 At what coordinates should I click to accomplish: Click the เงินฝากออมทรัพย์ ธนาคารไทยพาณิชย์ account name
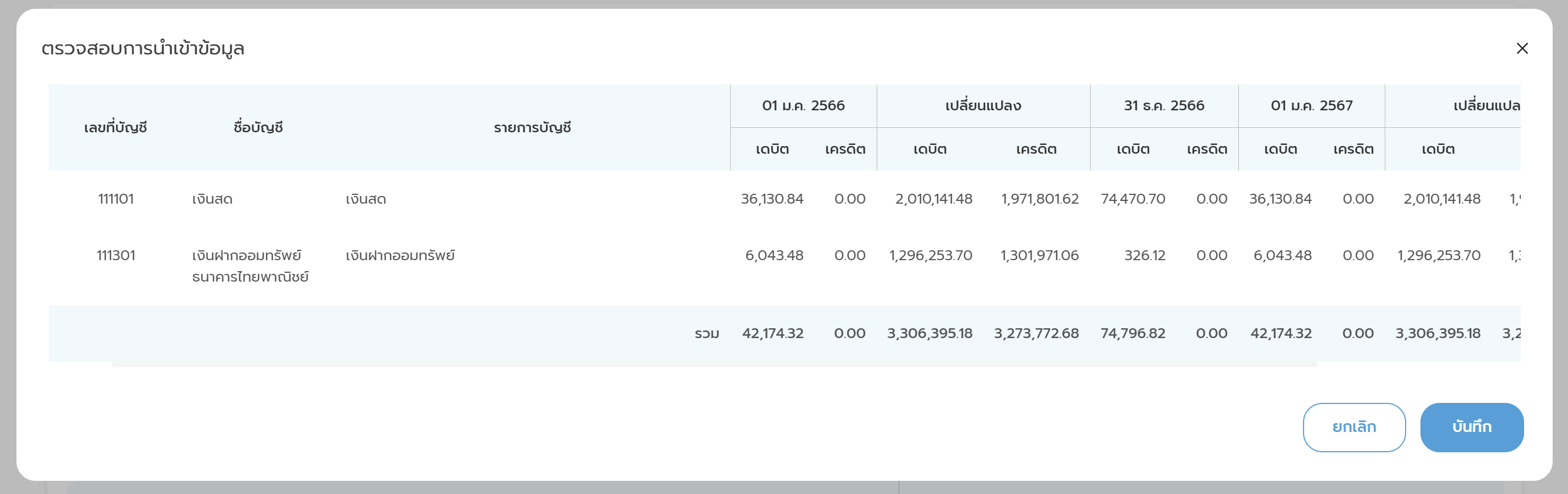point(250,266)
